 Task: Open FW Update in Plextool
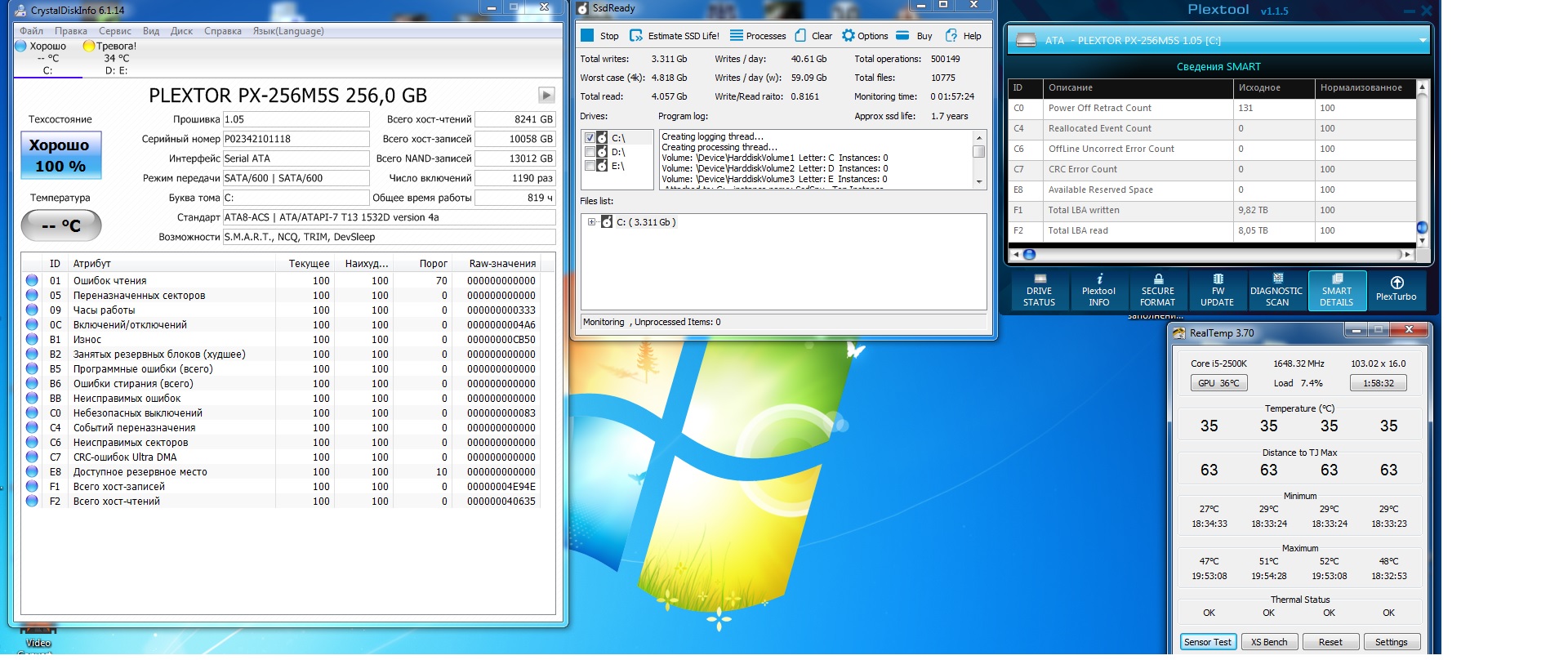[x=1217, y=291]
